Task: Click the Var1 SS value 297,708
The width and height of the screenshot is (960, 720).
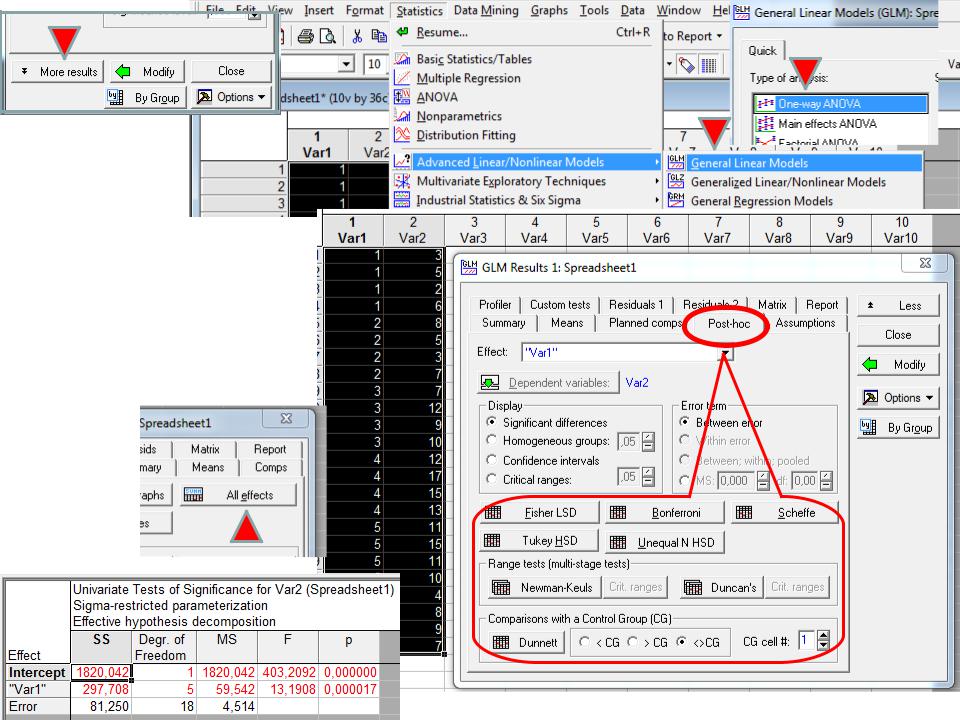Action: coord(102,689)
